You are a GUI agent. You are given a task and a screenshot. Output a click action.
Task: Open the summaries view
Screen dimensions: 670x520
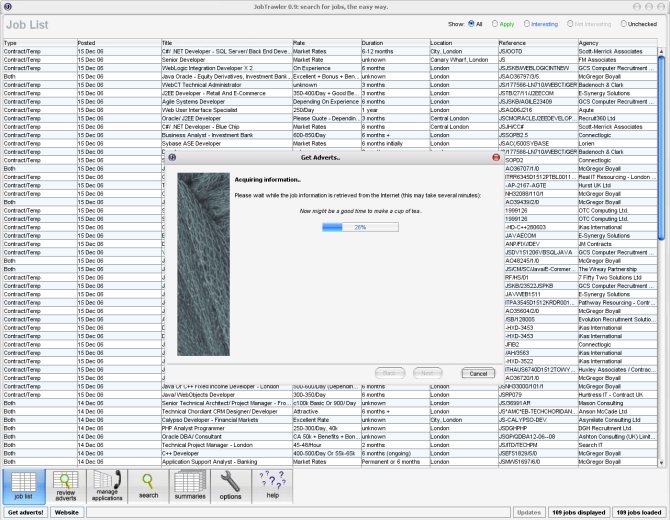(x=189, y=485)
